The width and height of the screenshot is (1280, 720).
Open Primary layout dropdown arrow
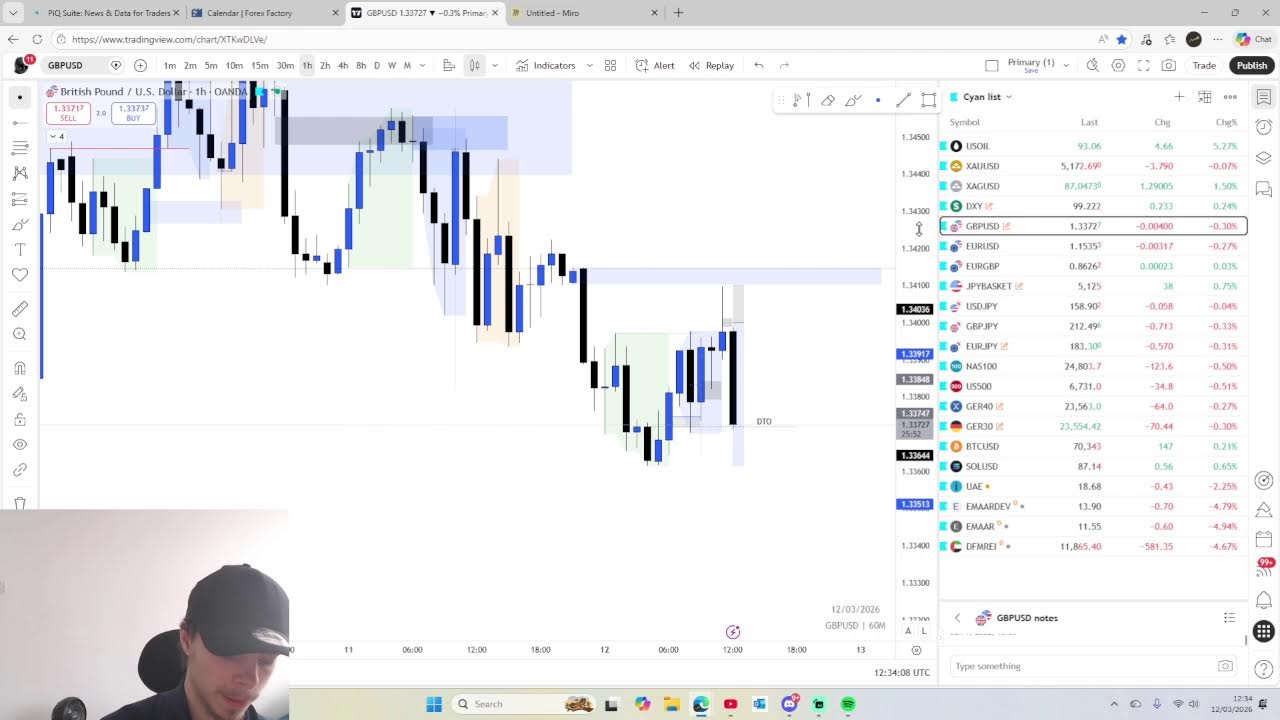point(1066,65)
